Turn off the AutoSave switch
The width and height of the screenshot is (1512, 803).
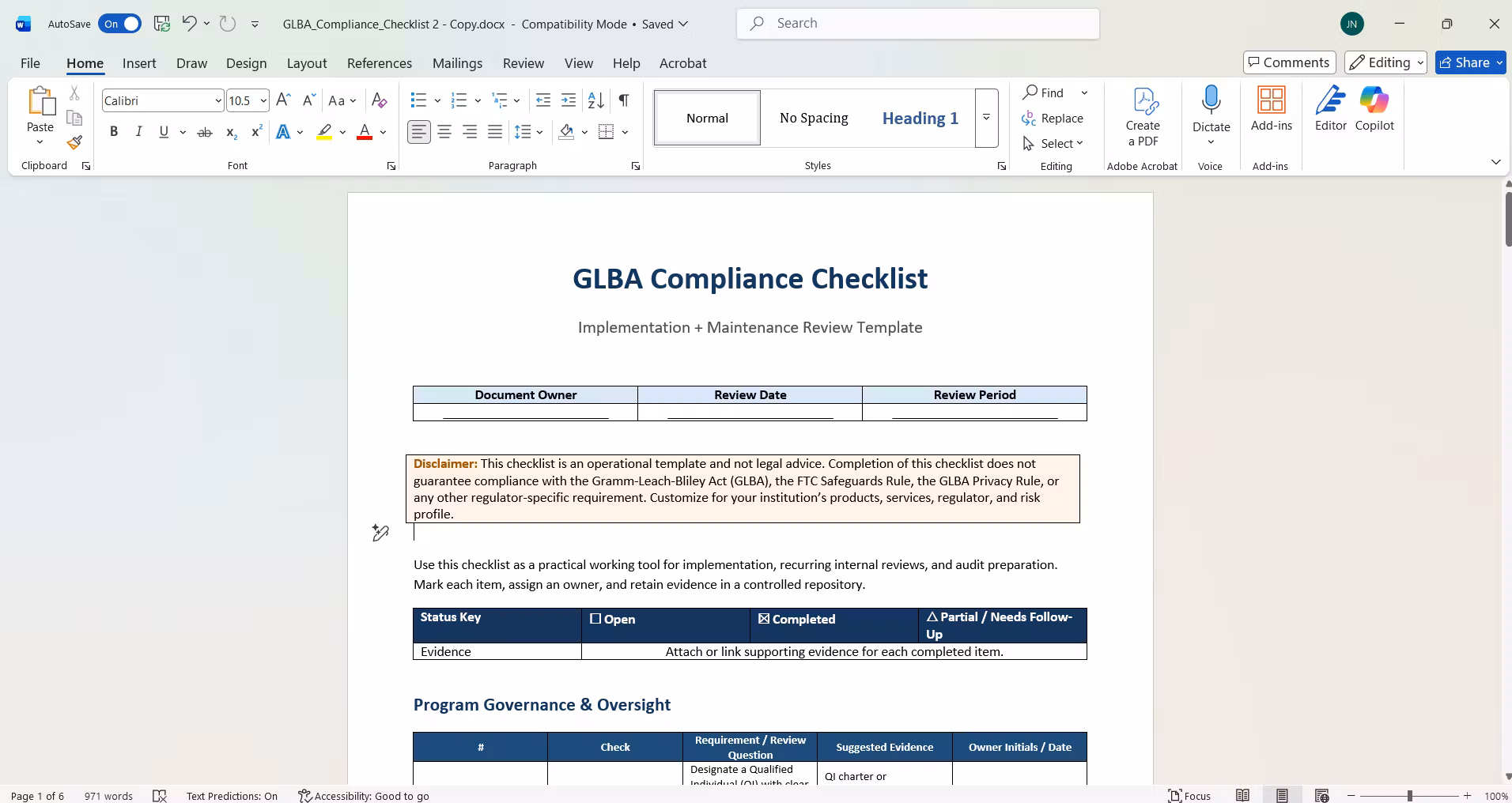[x=119, y=24]
